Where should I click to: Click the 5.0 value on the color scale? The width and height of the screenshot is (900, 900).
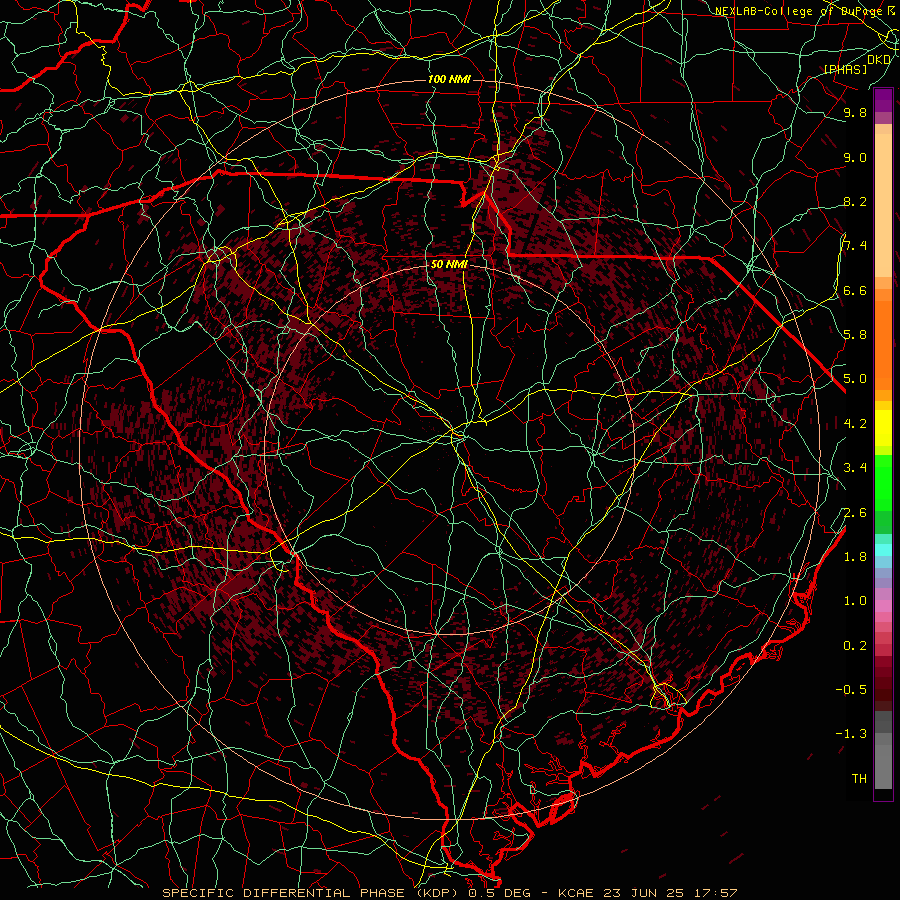(855, 379)
